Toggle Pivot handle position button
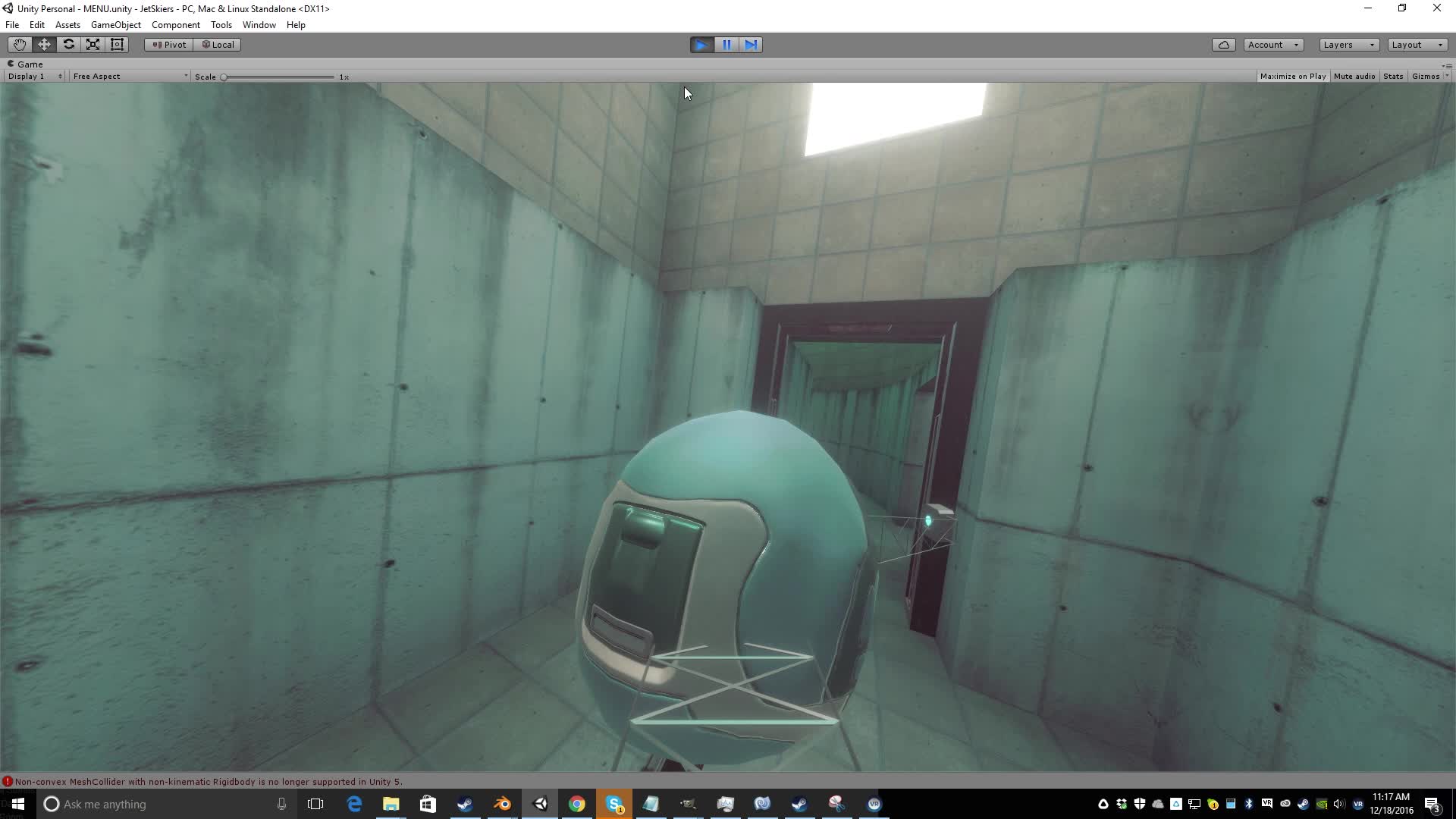The width and height of the screenshot is (1456, 819). tap(169, 45)
